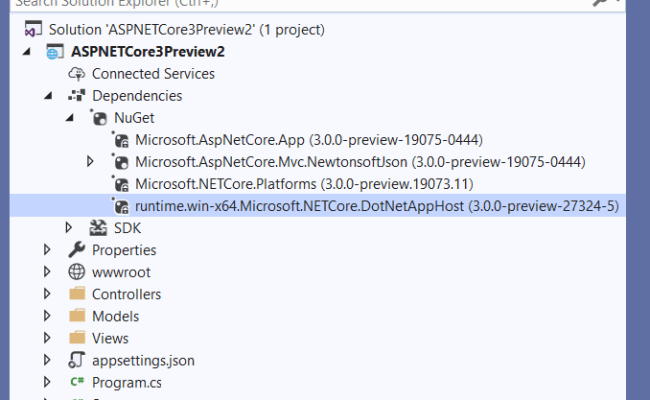Click the Controllers folder icon

tap(77, 293)
